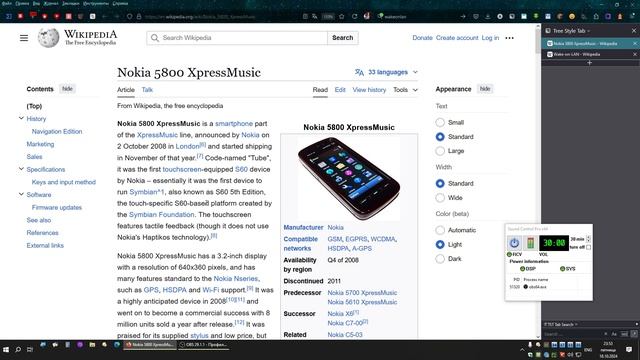
Task: Switch to the Talk tab
Action: pyautogui.click(x=147, y=90)
